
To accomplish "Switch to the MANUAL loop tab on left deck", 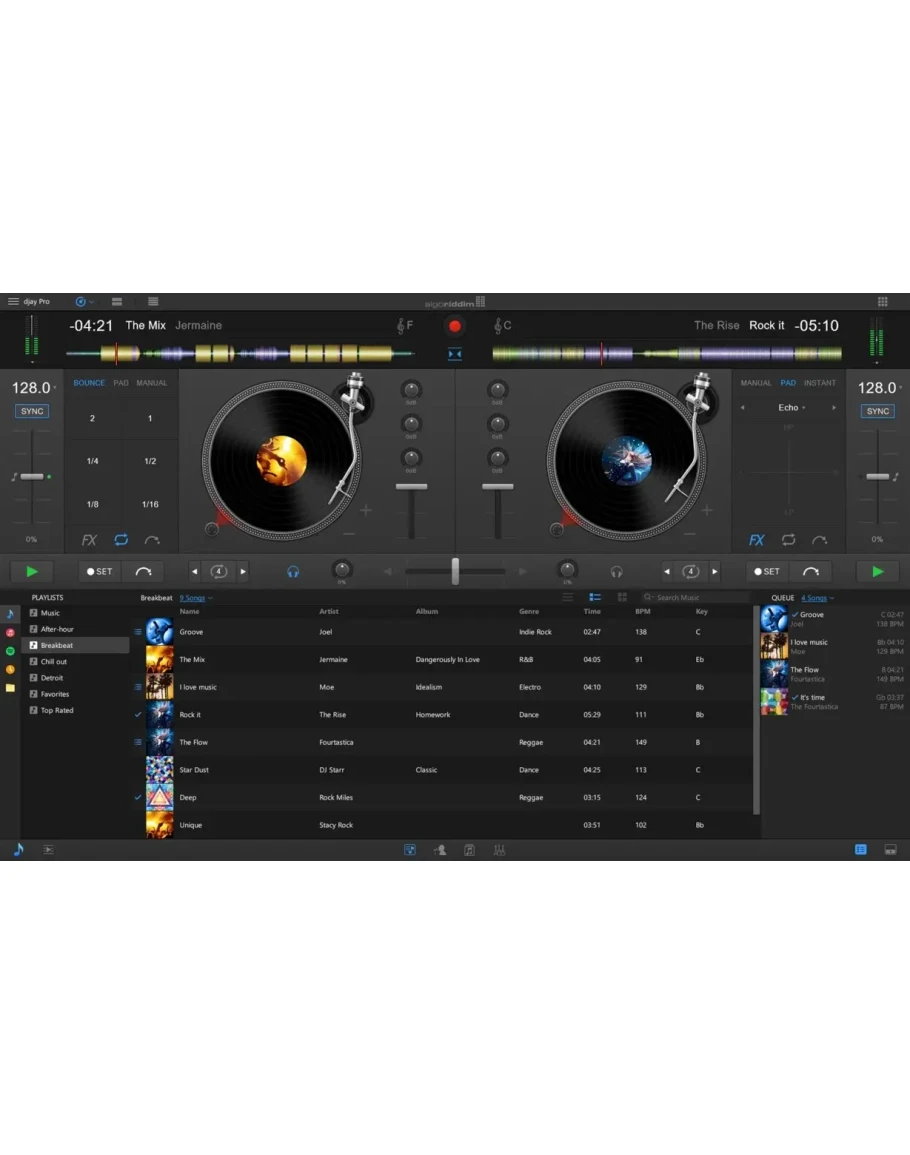I will [x=152, y=383].
